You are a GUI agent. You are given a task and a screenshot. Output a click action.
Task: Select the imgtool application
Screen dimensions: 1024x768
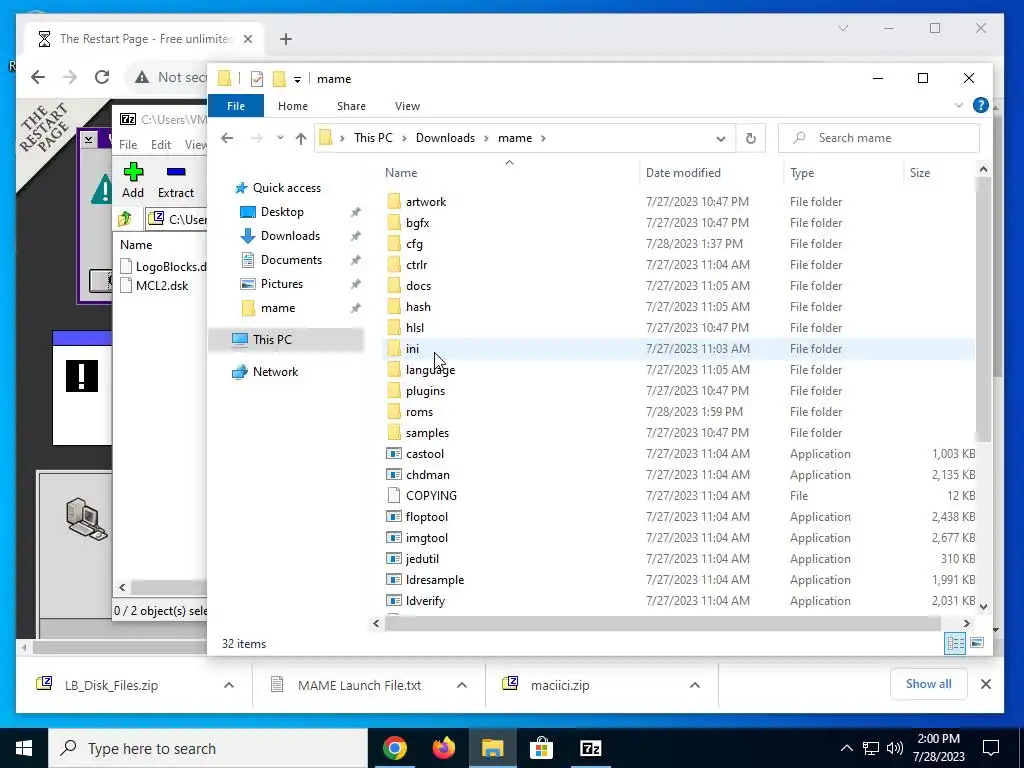click(x=426, y=537)
